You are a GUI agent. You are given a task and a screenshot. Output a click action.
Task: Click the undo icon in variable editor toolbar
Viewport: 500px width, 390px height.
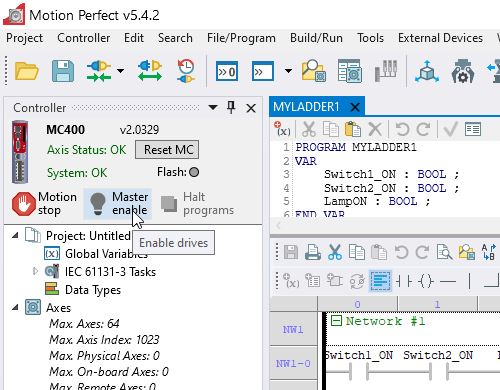coord(402,129)
